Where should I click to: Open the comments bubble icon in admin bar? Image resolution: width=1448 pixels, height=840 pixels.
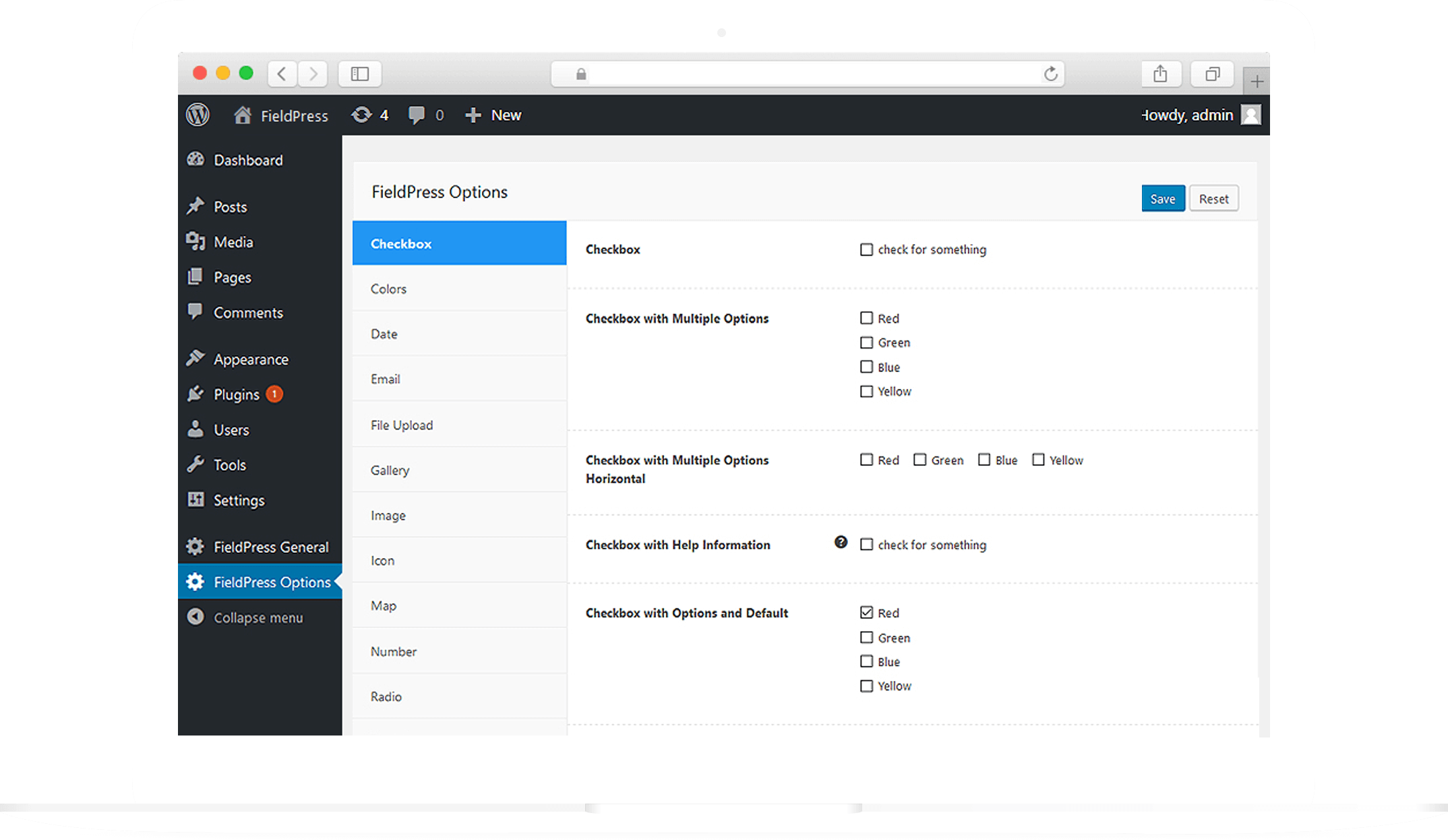pos(417,115)
